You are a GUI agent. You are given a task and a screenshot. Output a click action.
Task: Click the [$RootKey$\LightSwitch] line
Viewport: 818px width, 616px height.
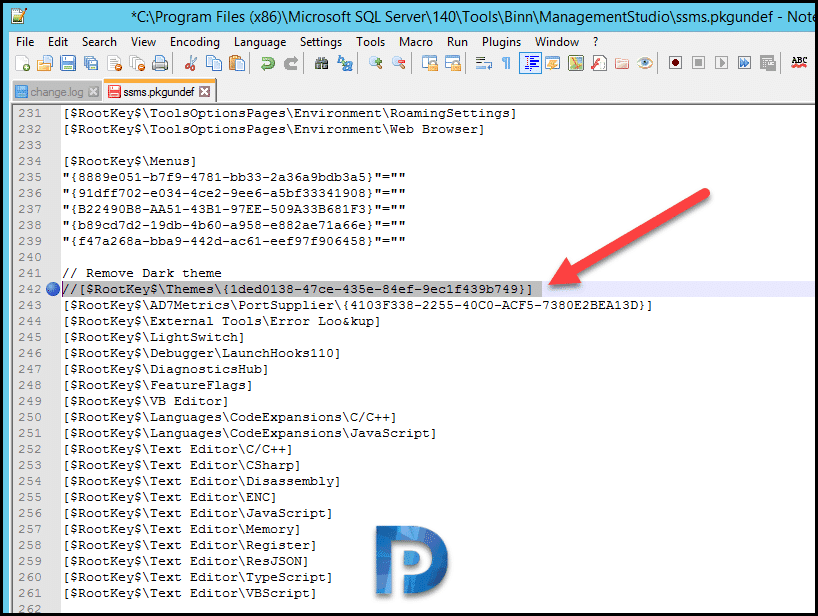pyautogui.click(x=154, y=337)
